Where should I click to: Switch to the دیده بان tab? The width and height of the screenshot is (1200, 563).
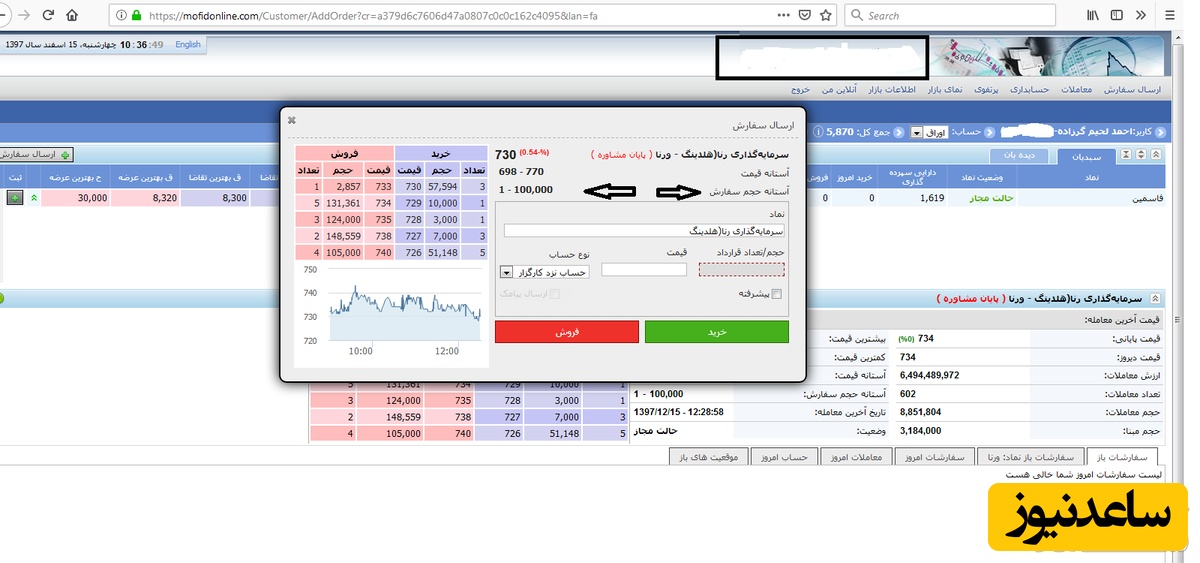[1019, 156]
